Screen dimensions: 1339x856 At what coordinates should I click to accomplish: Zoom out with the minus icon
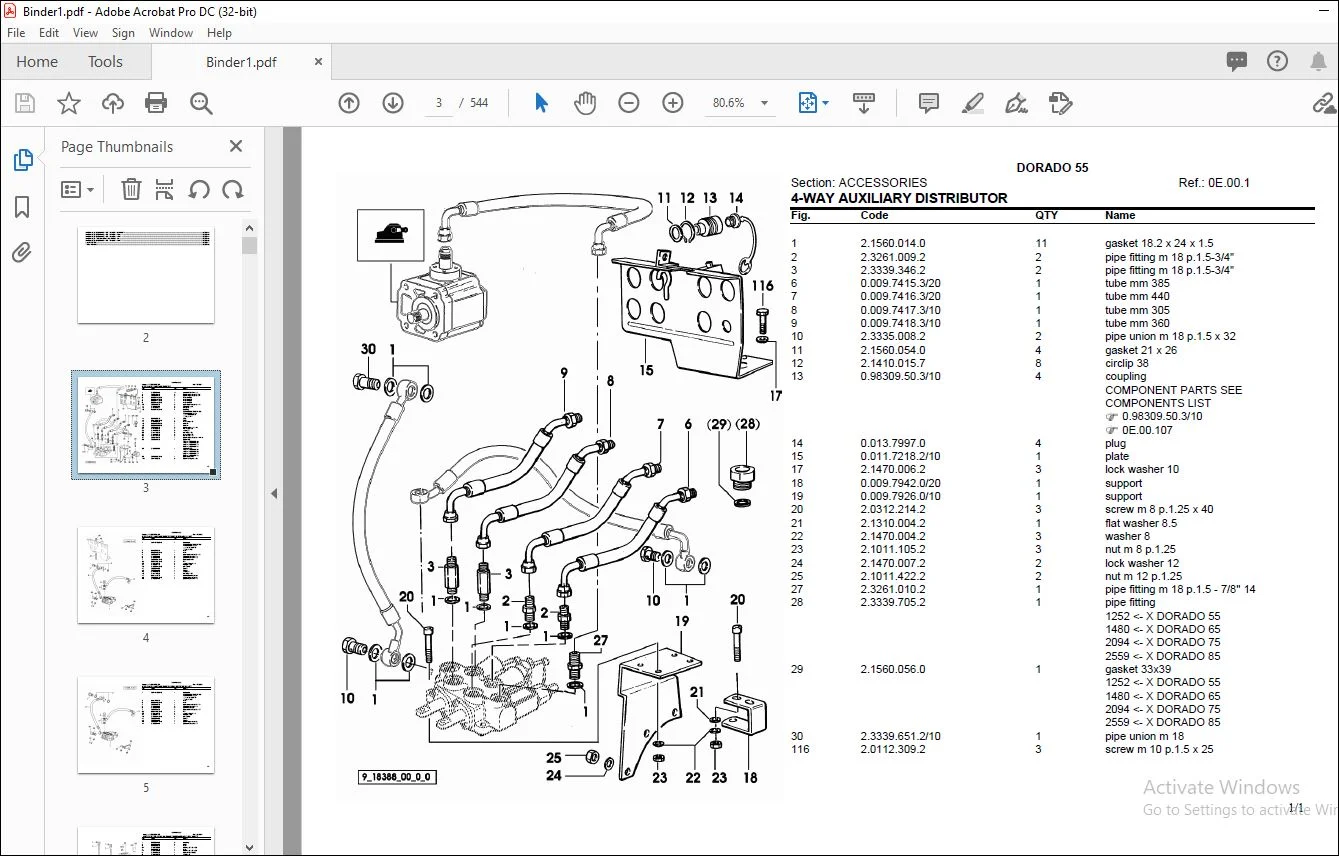(629, 103)
